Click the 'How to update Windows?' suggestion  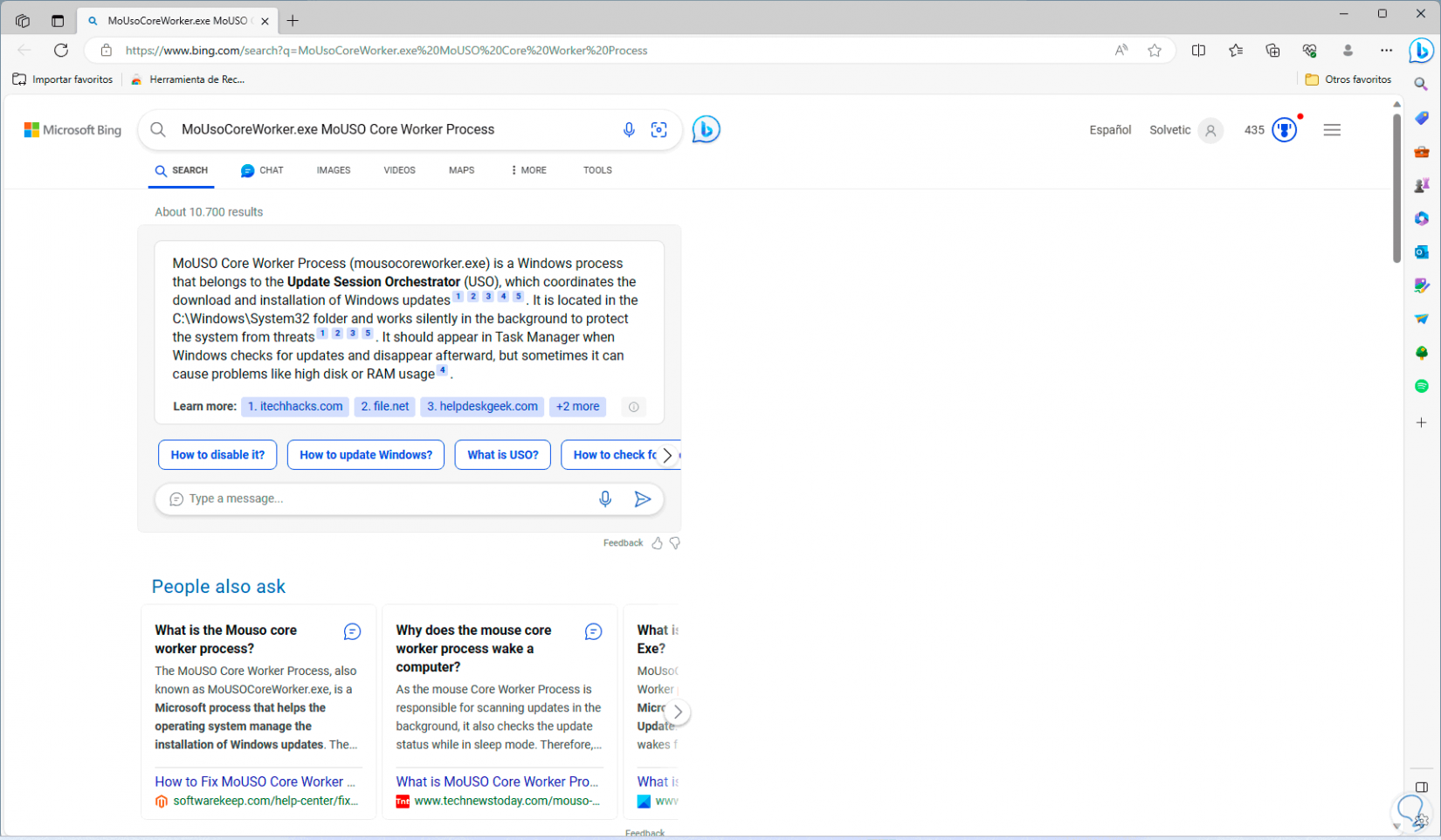366,455
